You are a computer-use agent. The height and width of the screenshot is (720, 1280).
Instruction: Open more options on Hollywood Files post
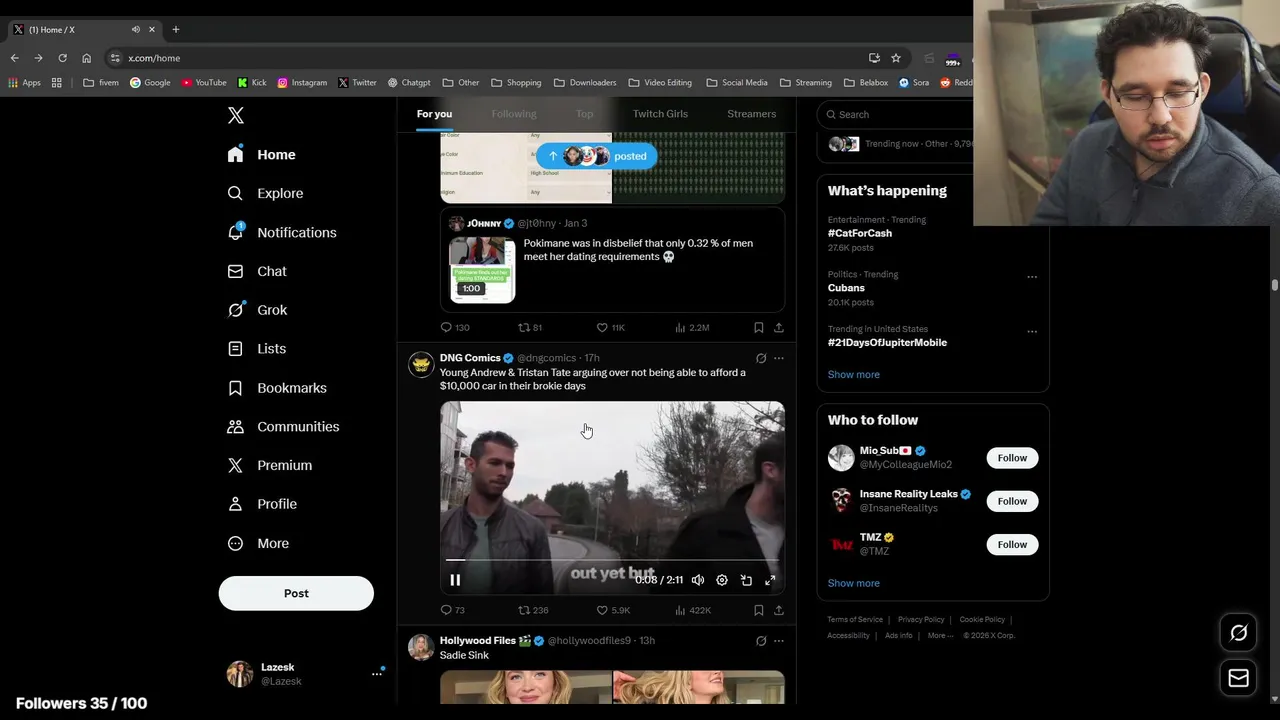pyautogui.click(x=779, y=641)
